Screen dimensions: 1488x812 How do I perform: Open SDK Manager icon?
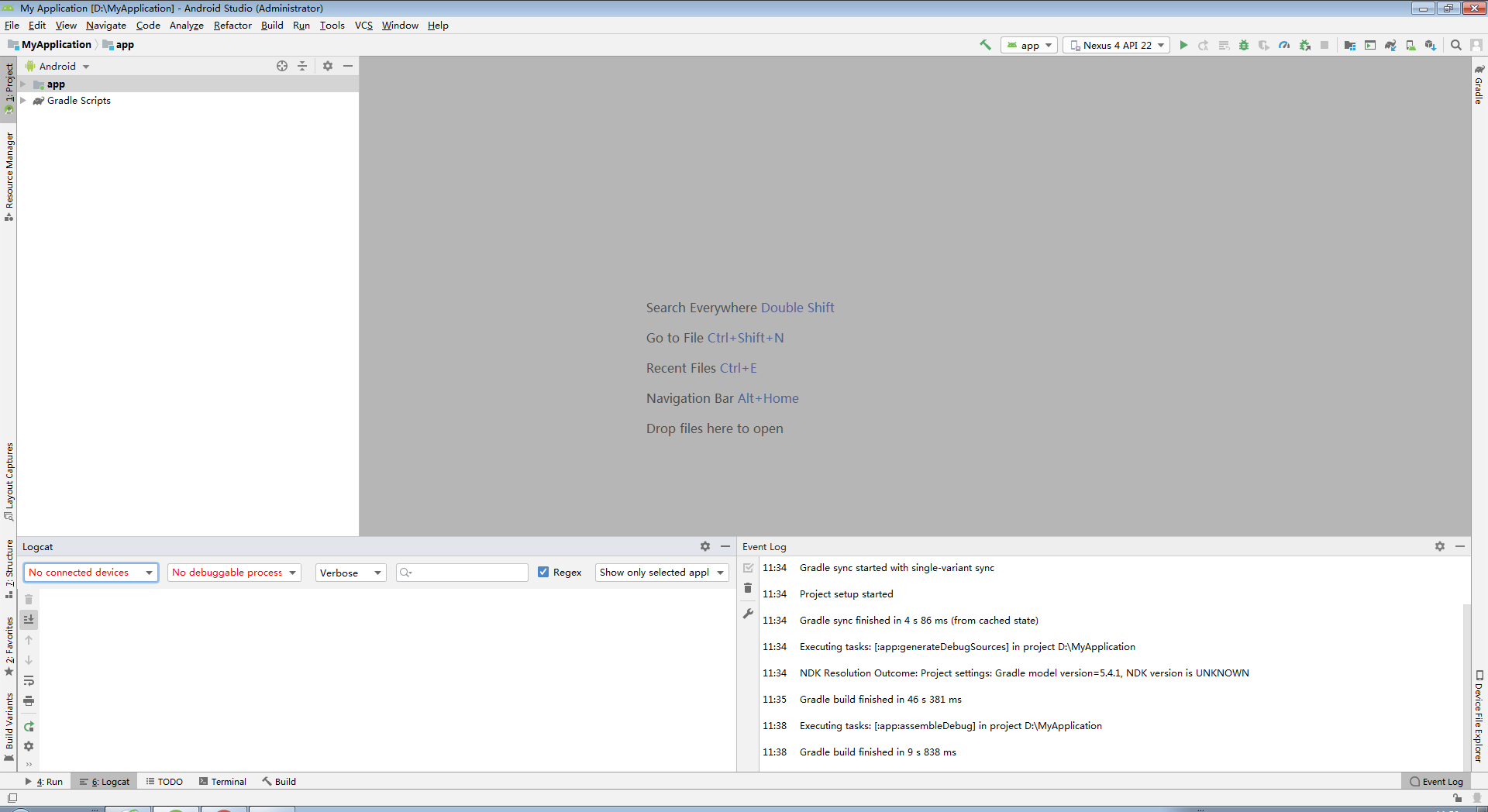click(x=1431, y=45)
